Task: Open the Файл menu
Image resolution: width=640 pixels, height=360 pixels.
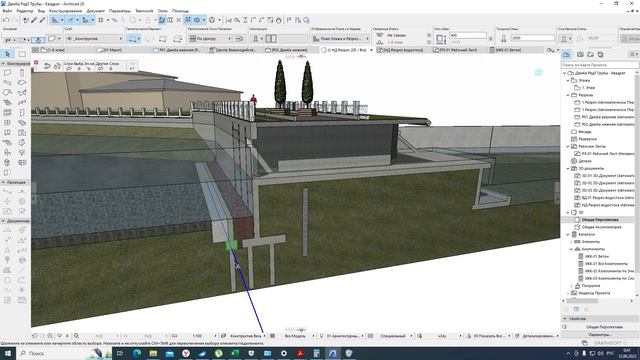Action: (7, 11)
